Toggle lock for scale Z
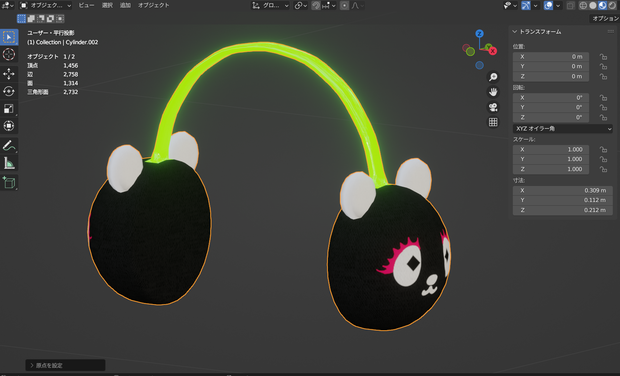 pyautogui.click(x=603, y=169)
